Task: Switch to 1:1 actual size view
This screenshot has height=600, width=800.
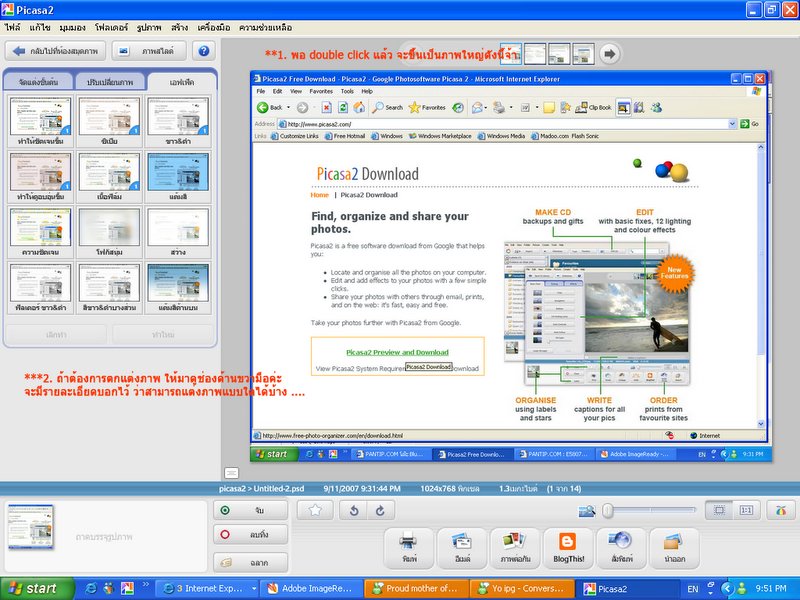Action: pyautogui.click(x=746, y=510)
